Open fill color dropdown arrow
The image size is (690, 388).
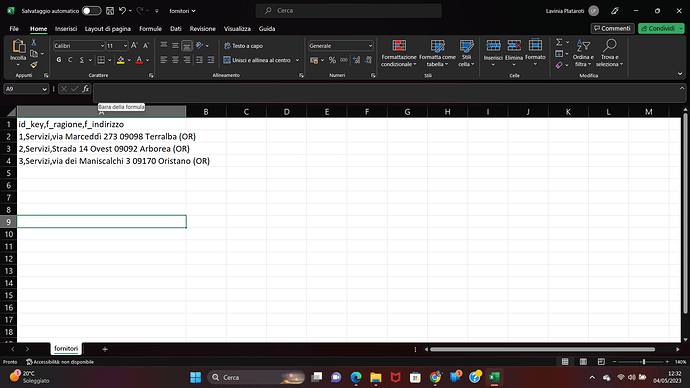[129, 60]
